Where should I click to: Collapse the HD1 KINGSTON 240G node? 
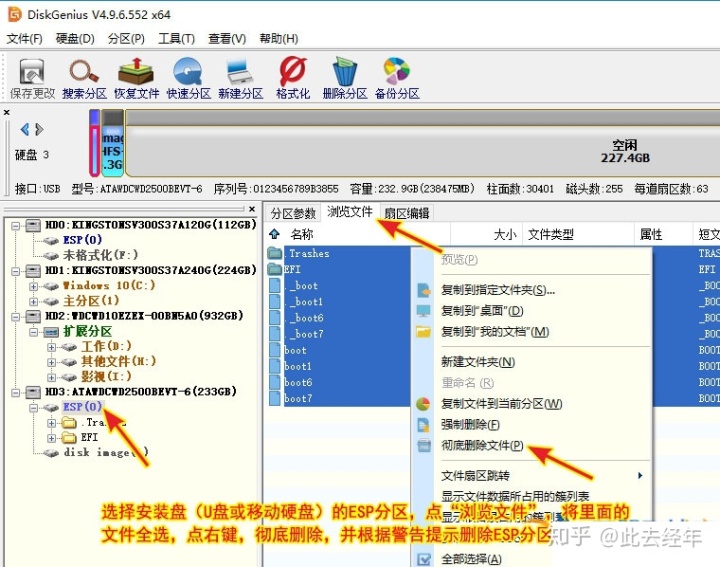click(x=16, y=271)
